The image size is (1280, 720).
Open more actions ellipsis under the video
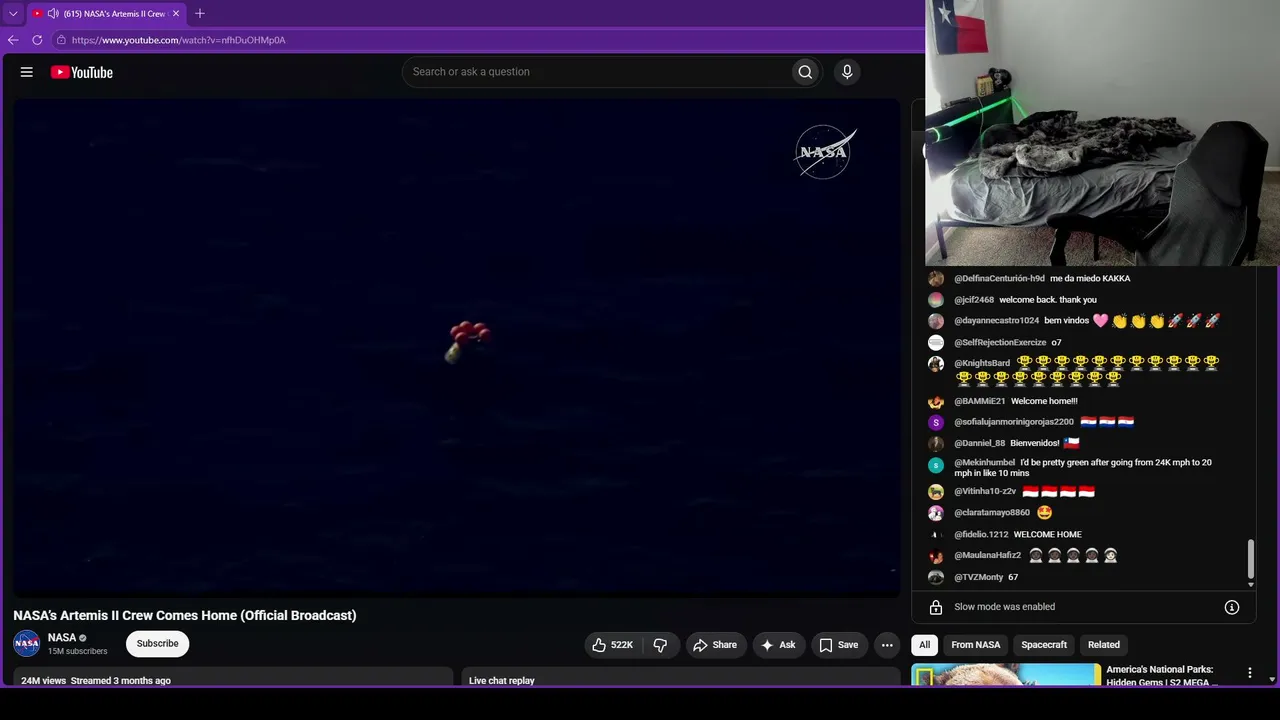pyautogui.click(x=887, y=645)
